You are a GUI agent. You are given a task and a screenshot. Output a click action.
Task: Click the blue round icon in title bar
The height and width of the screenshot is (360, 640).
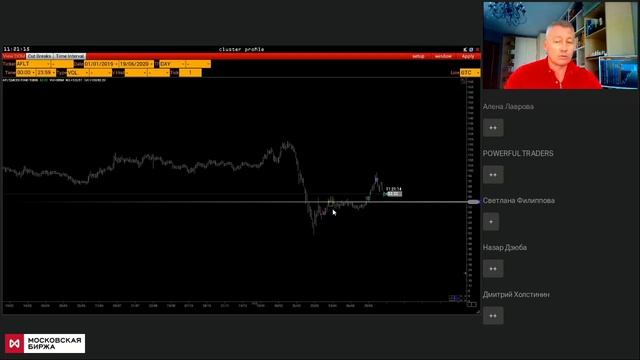[471, 49]
